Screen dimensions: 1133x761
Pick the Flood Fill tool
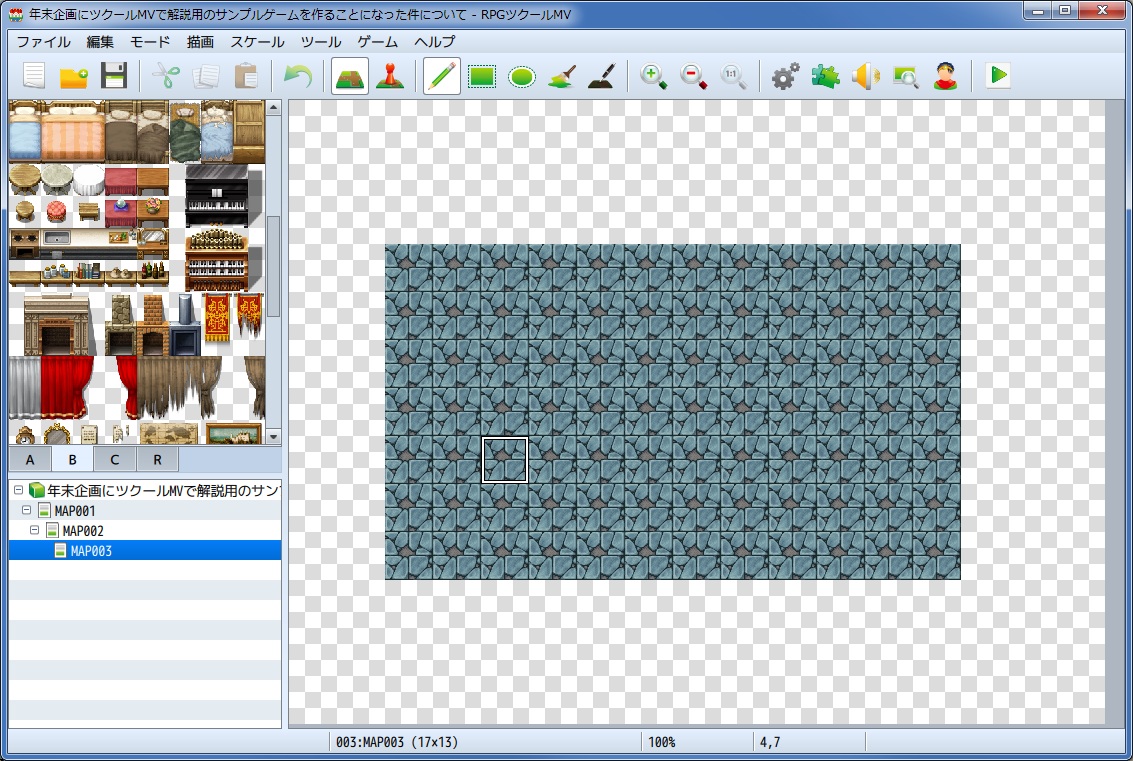(x=561, y=77)
